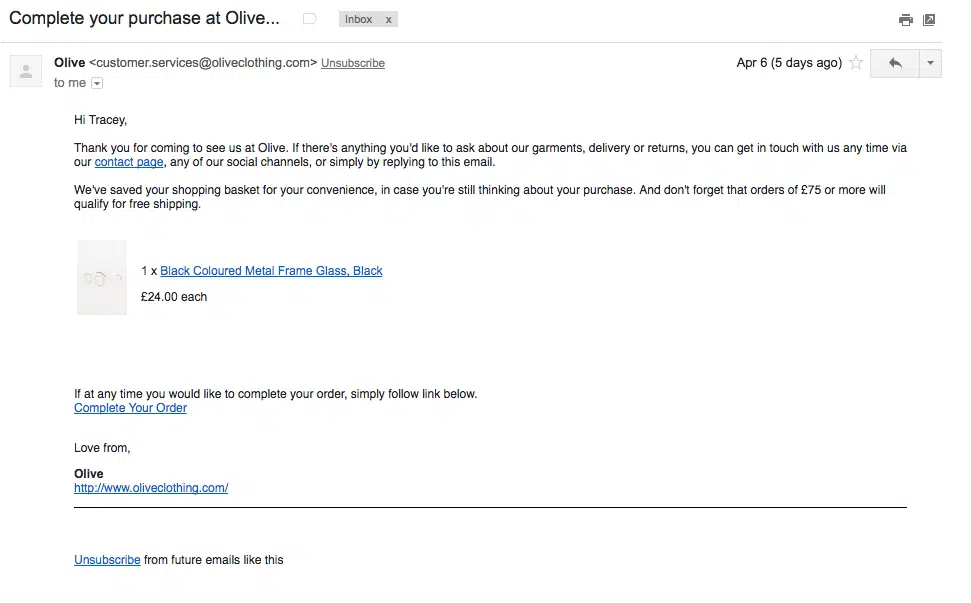Click bottom Unsubscribe from future emails link

(107, 560)
